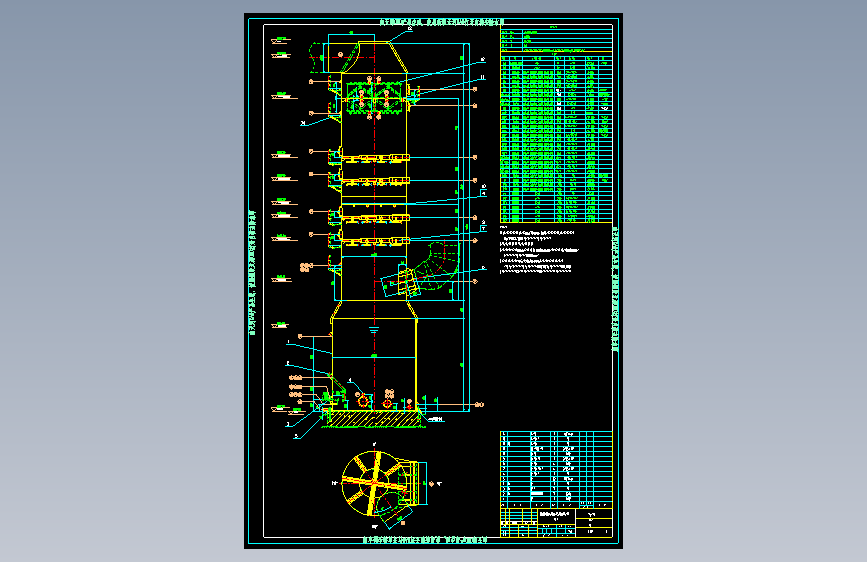Select the white technical notes text block
The height and width of the screenshot is (562, 867).
(x=539, y=249)
